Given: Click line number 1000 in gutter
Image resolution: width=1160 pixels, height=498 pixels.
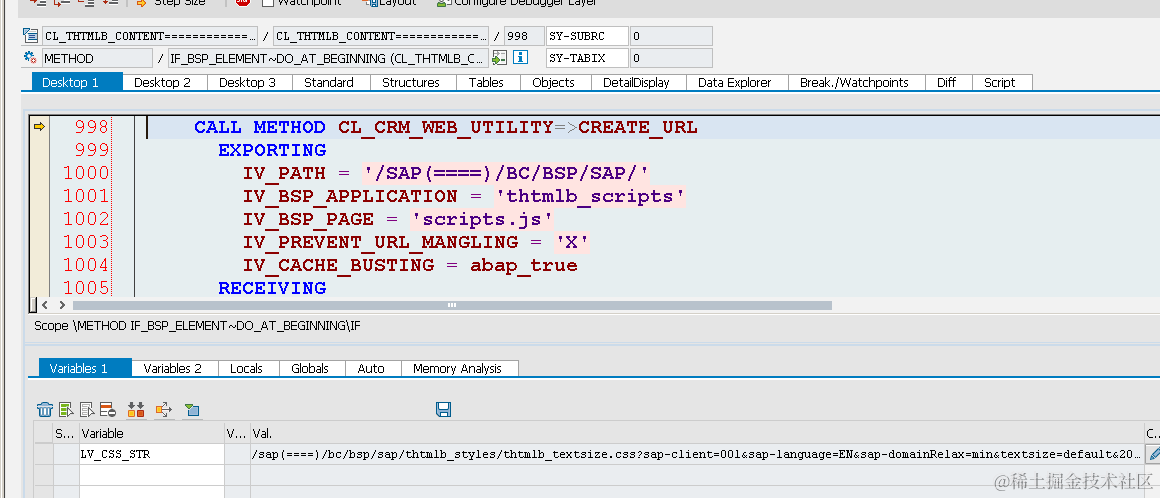Looking at the screenshot, I should [86, 173].
